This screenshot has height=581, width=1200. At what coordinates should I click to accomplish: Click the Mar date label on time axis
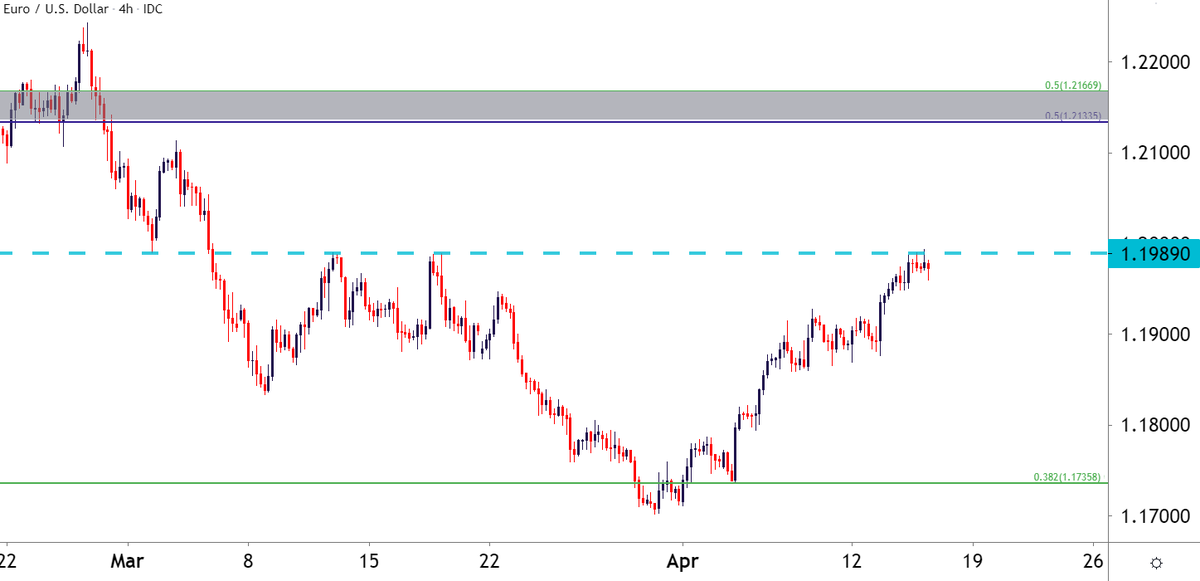pos(128,560)
